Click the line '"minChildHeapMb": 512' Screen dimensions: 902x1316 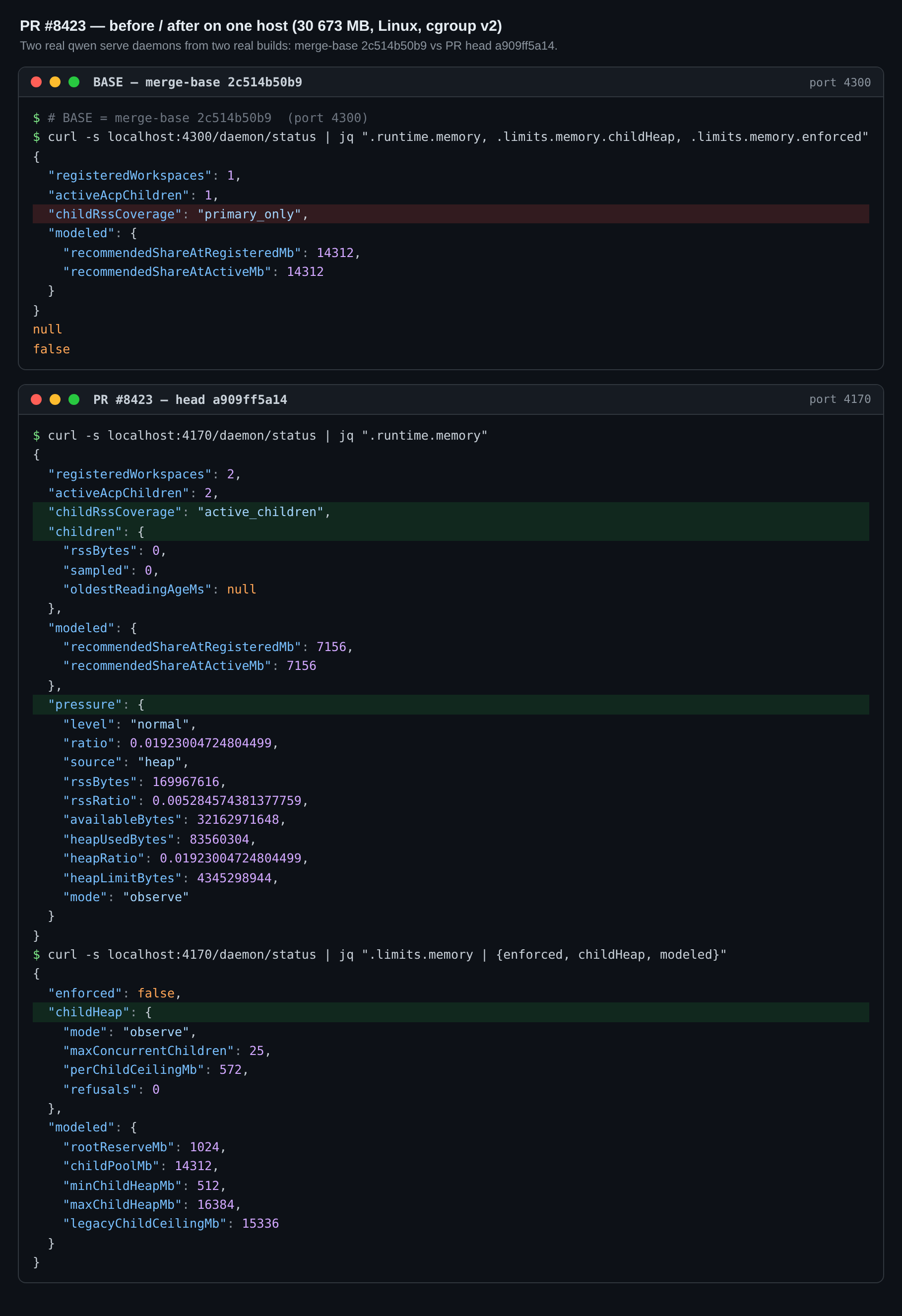[144, 1186]
